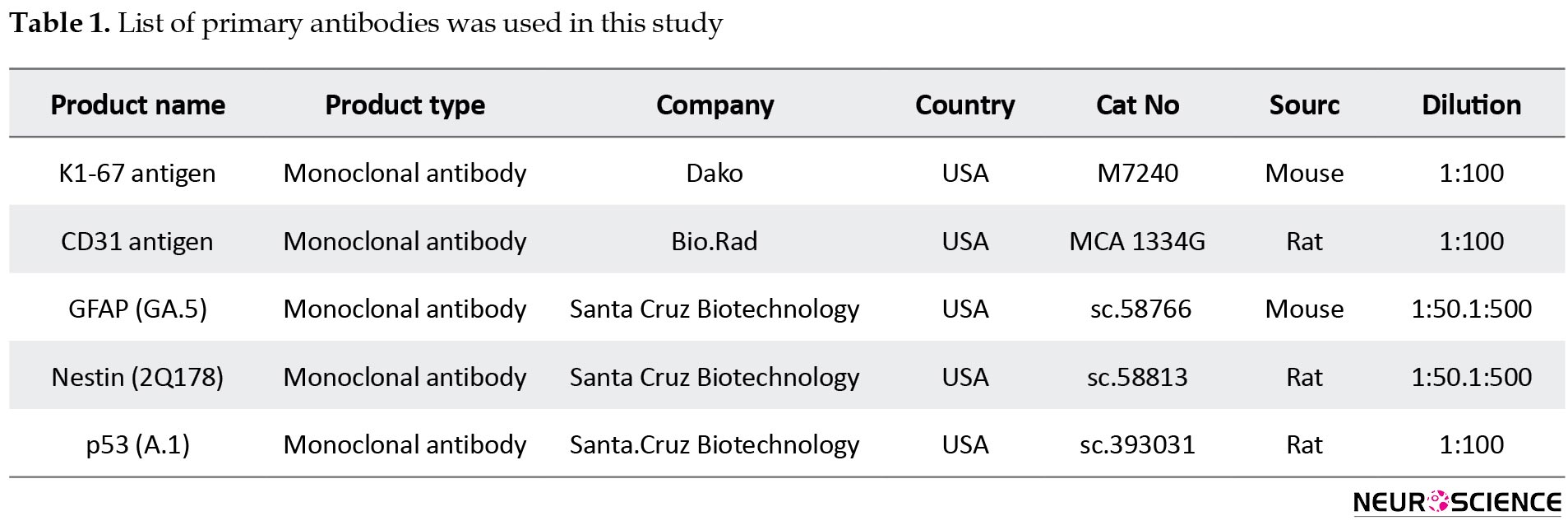The image size is (1568, 530).
Task: Click catalog number M7240
Action: point(1137,173)
